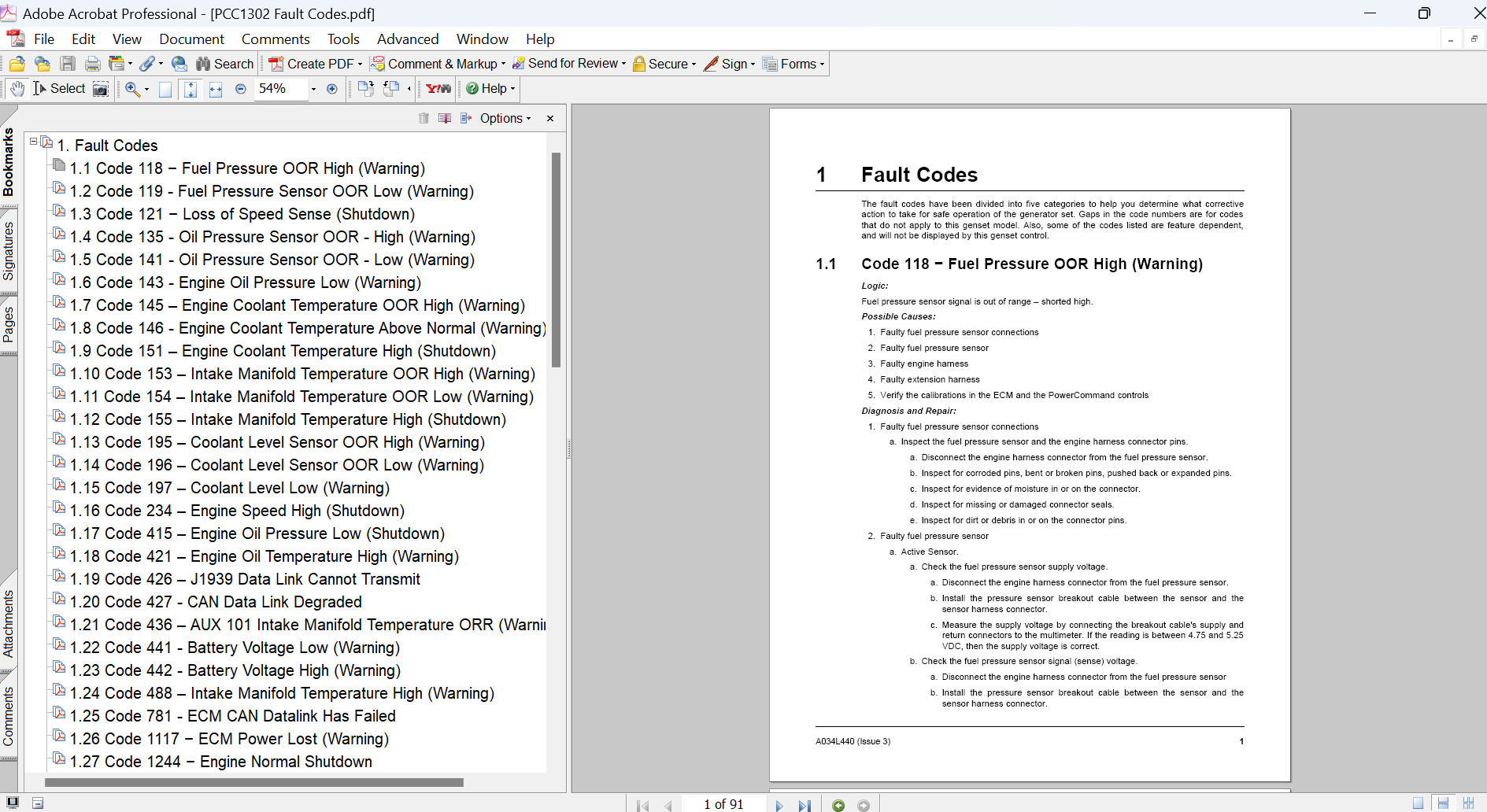
Task: Click the Yahoo search toolbar icon
Action: (438, 89)
